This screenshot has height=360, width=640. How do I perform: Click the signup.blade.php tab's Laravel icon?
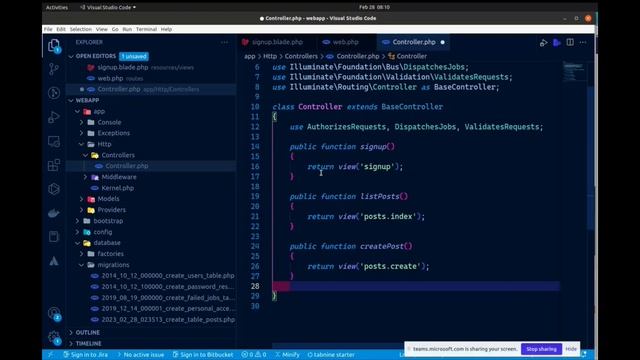click(x=245, y=42)
